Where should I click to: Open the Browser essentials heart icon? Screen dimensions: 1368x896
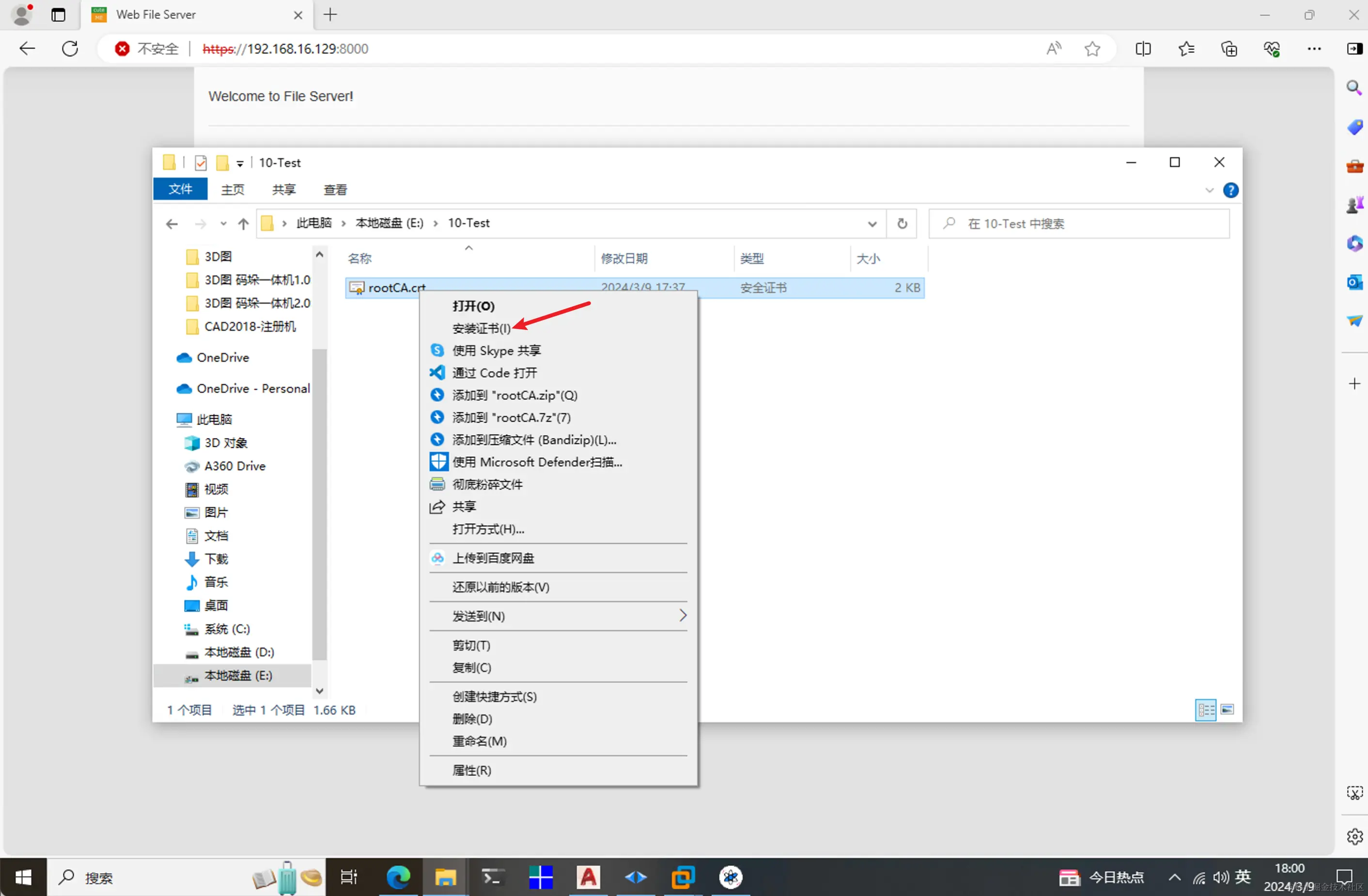coord(1272,49)
